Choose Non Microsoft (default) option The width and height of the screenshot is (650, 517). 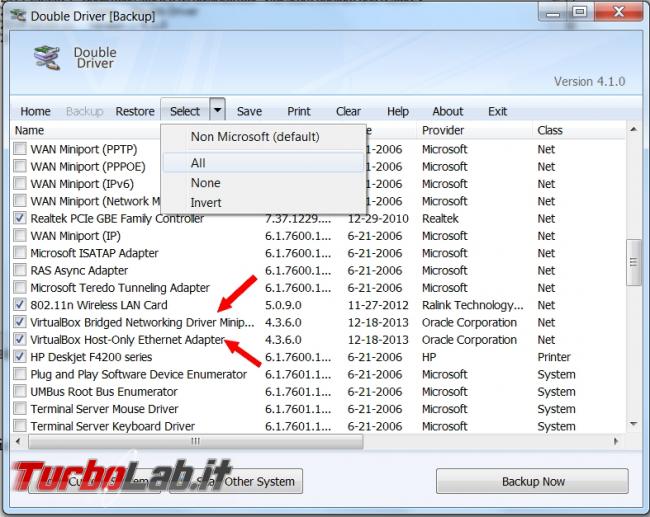[255, 137]
